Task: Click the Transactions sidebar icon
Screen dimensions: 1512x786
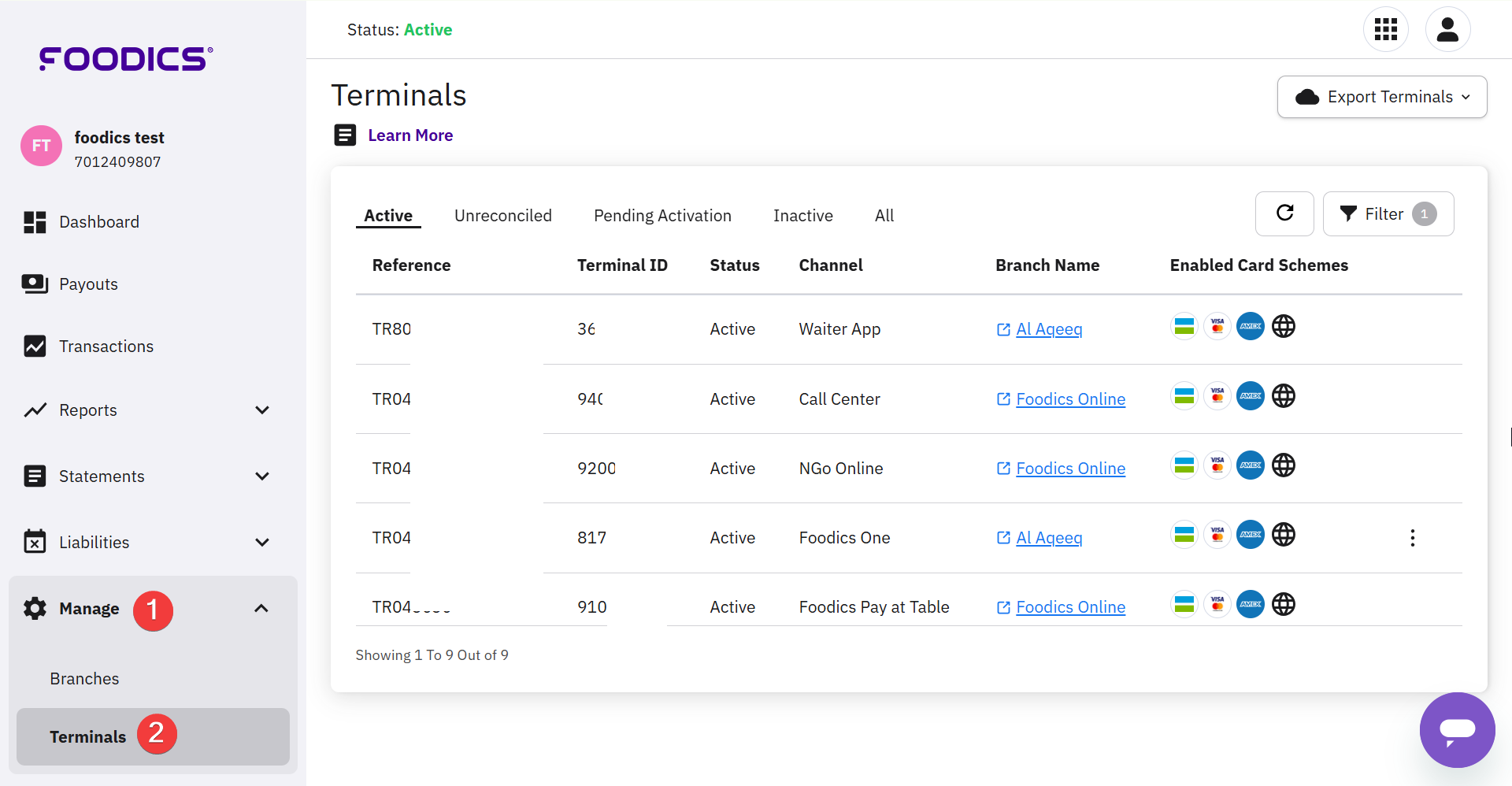Action: click(35, 347)
